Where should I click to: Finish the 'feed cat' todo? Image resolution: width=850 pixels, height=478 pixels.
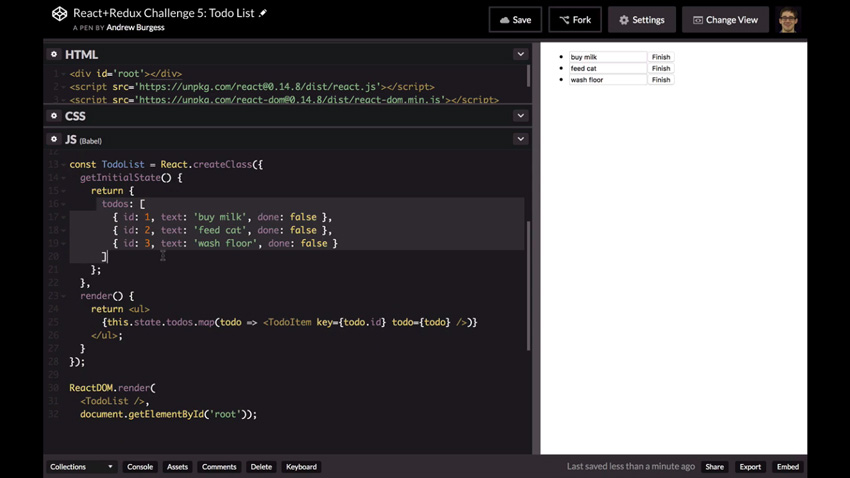point(661,68)
